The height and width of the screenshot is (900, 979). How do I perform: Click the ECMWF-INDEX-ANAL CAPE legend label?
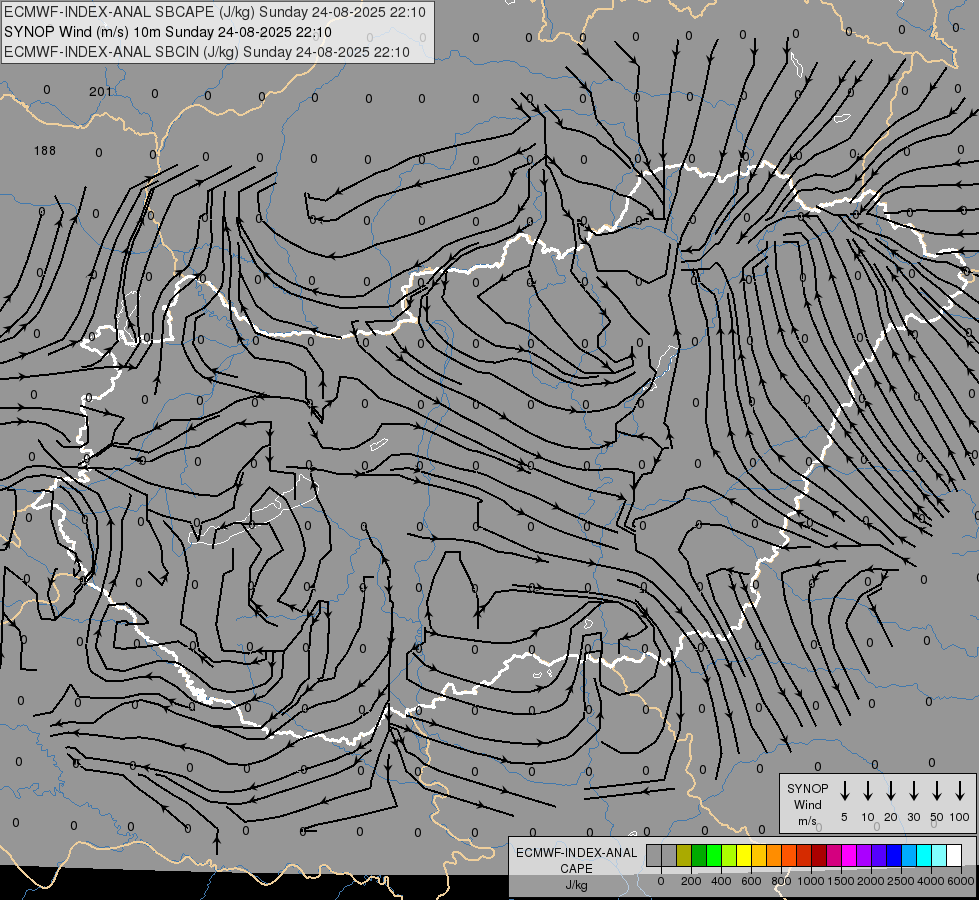(576, 860)
